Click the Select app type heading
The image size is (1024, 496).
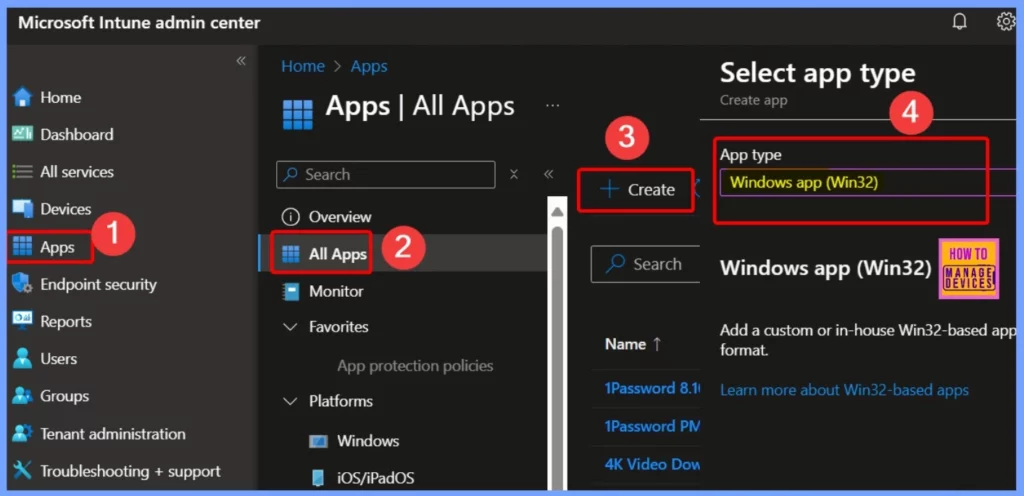(818, 73)
